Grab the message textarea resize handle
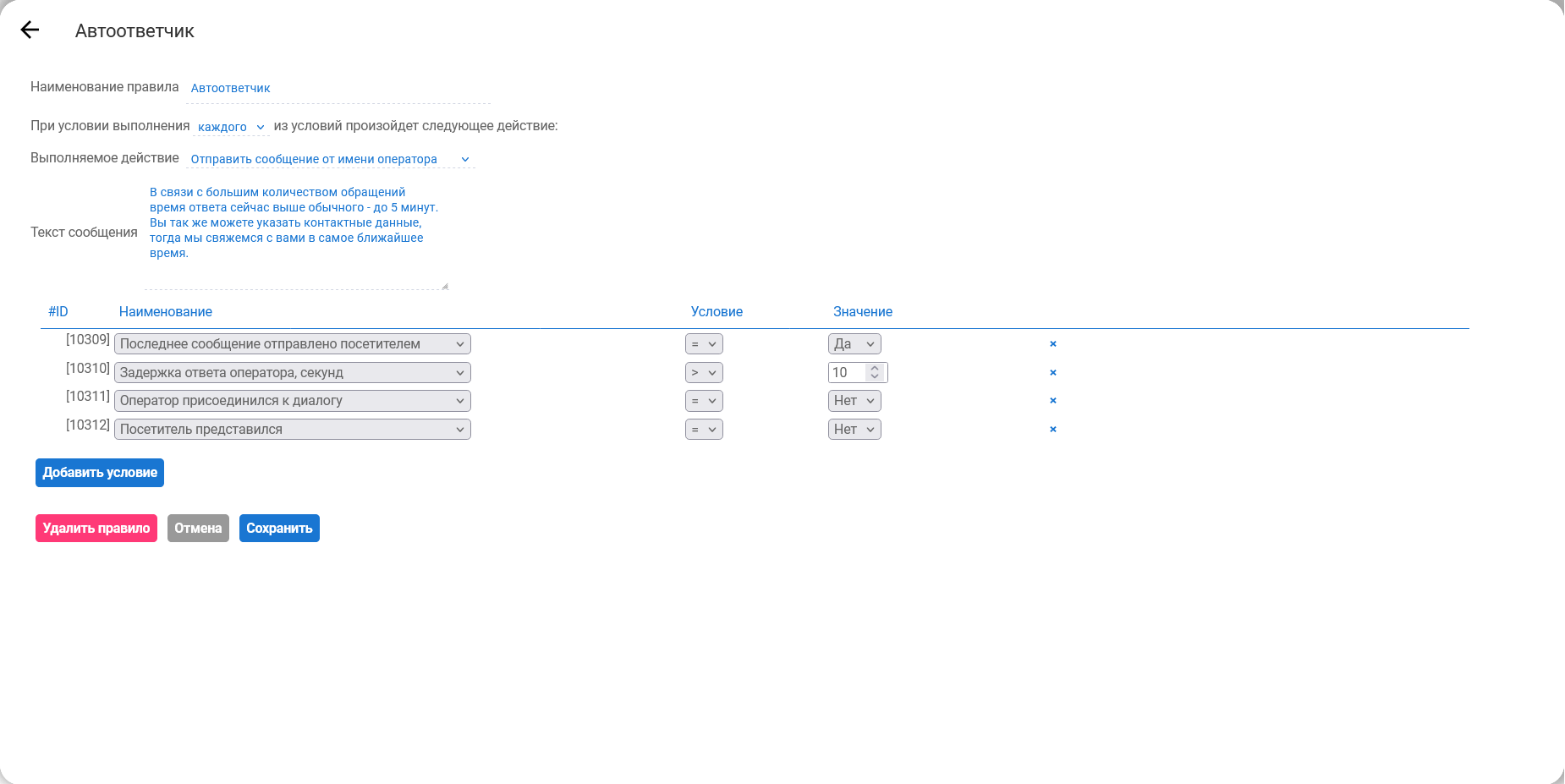The image size is (1565, 784). click(445, 286)
